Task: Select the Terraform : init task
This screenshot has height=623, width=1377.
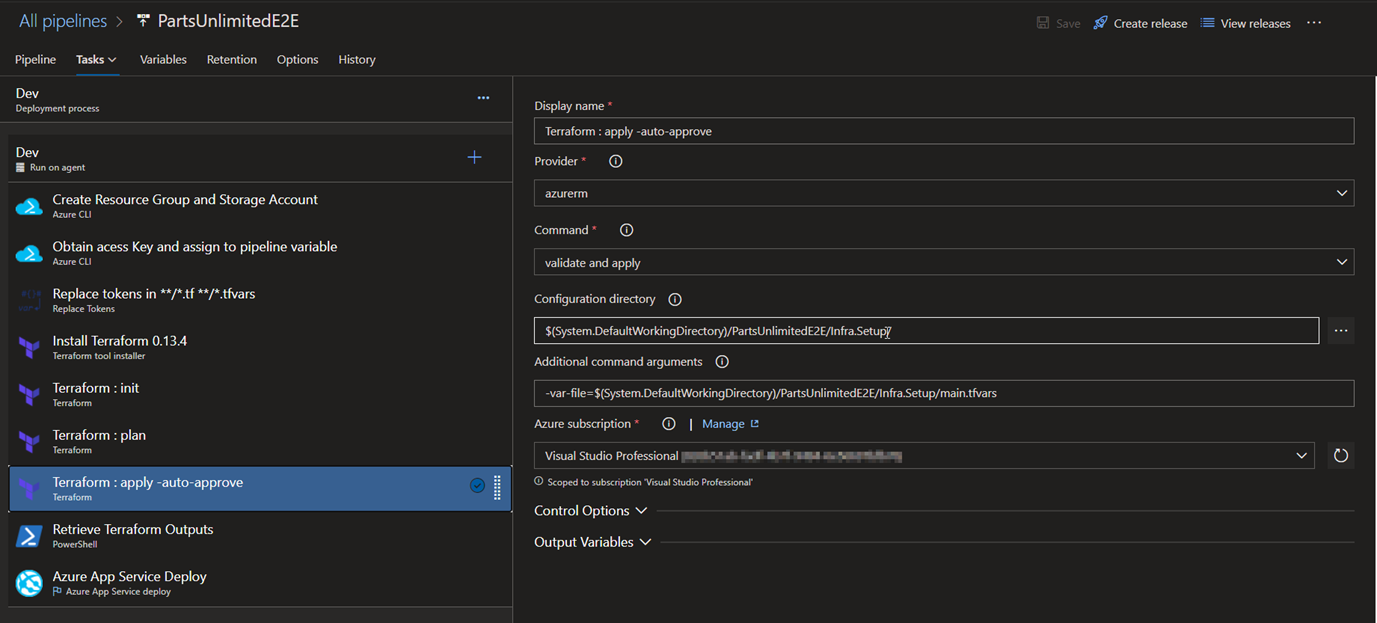Action: click(x=260, y=394)
